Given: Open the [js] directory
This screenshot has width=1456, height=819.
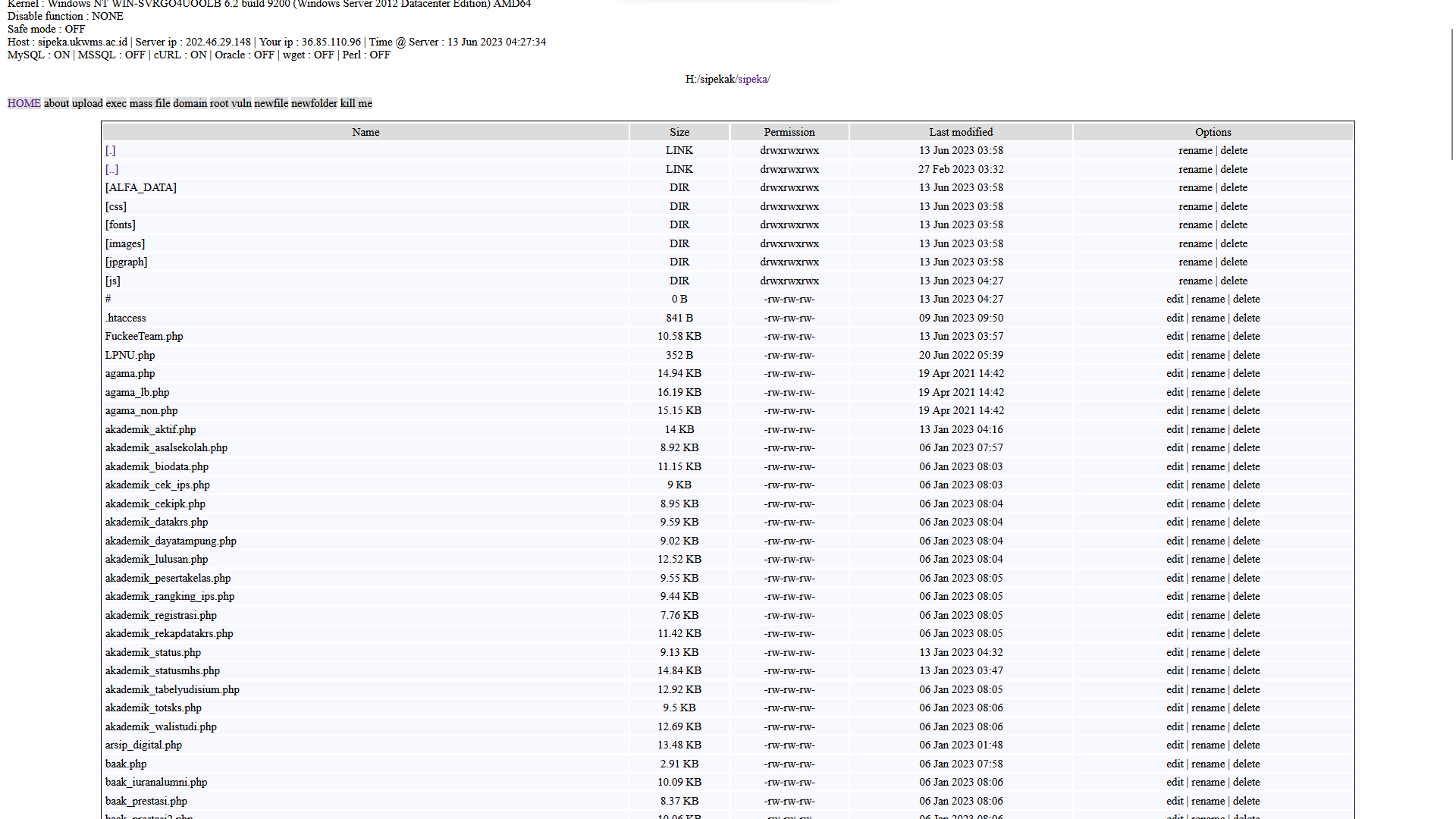Looking at the screenshot, I should pos(113,281).
